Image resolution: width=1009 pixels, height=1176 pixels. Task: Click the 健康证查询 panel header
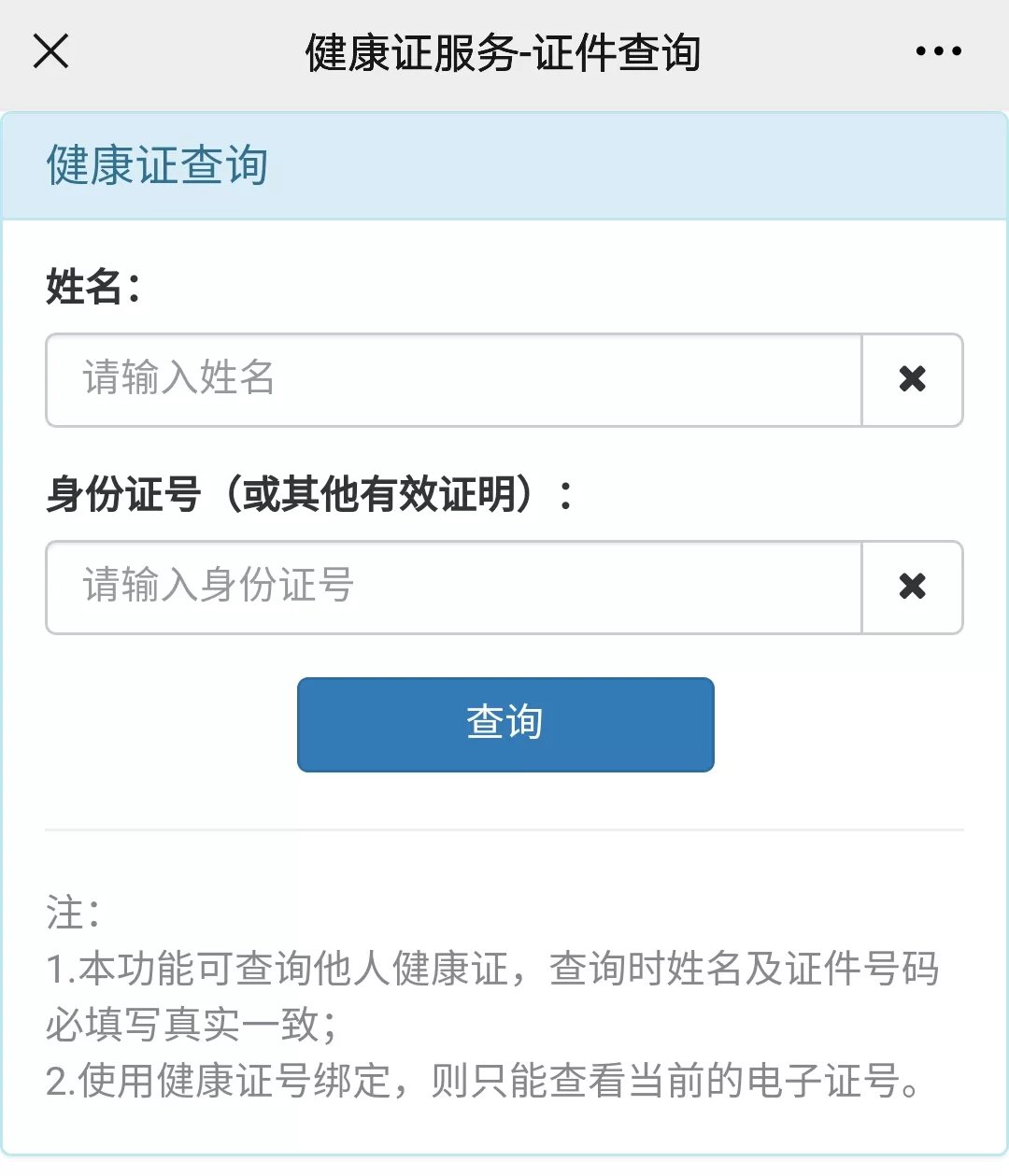pyautogui.click(x=157, y=166)
